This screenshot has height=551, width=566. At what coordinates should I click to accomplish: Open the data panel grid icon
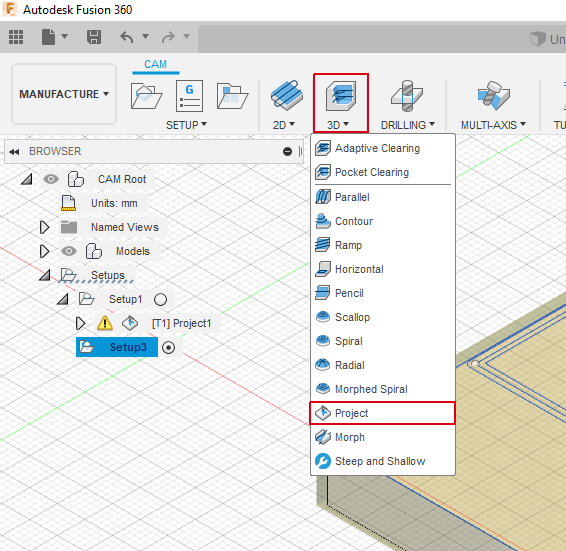point(16,37)
